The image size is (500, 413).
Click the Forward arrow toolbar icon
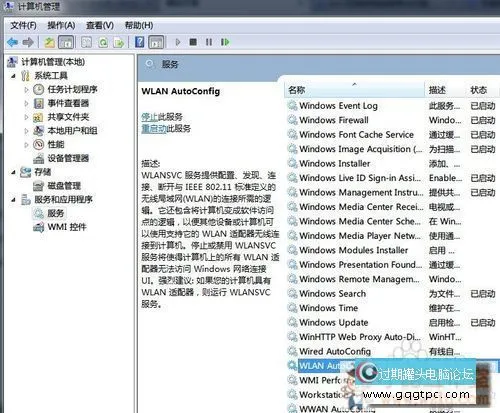(x=28, y=42)
